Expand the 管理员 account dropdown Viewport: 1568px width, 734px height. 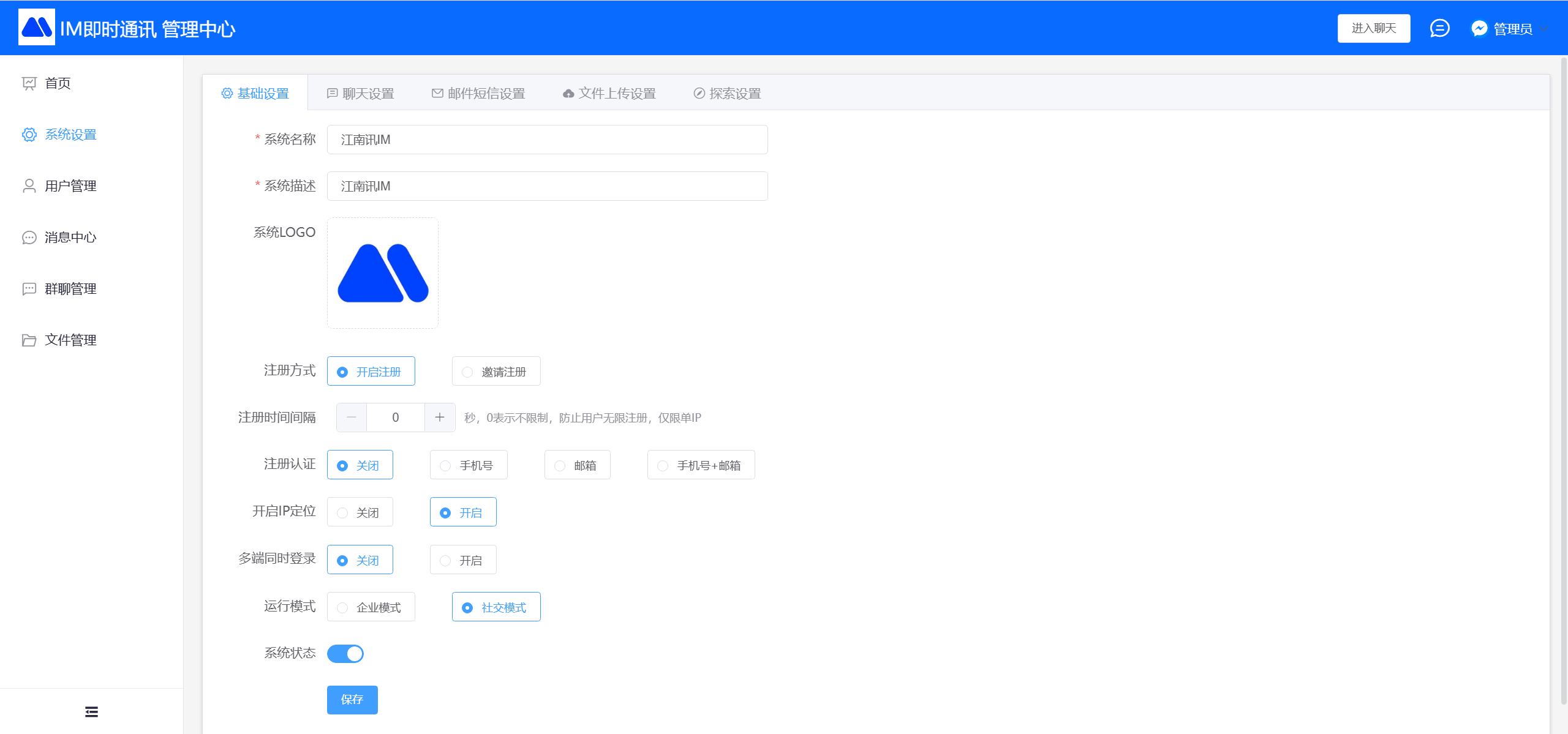1512,29
